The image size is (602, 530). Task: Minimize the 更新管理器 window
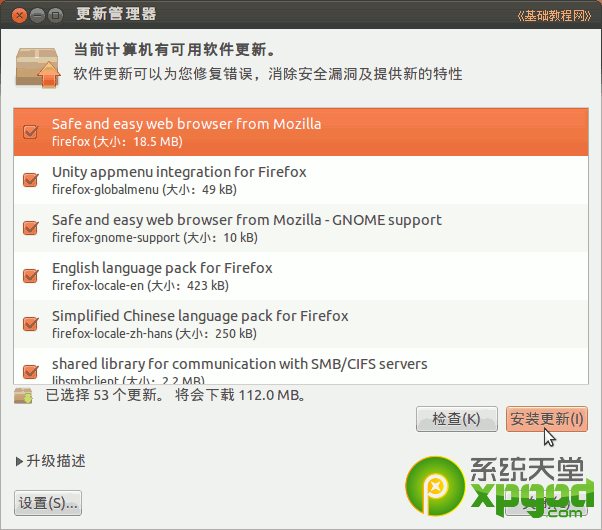37,16
